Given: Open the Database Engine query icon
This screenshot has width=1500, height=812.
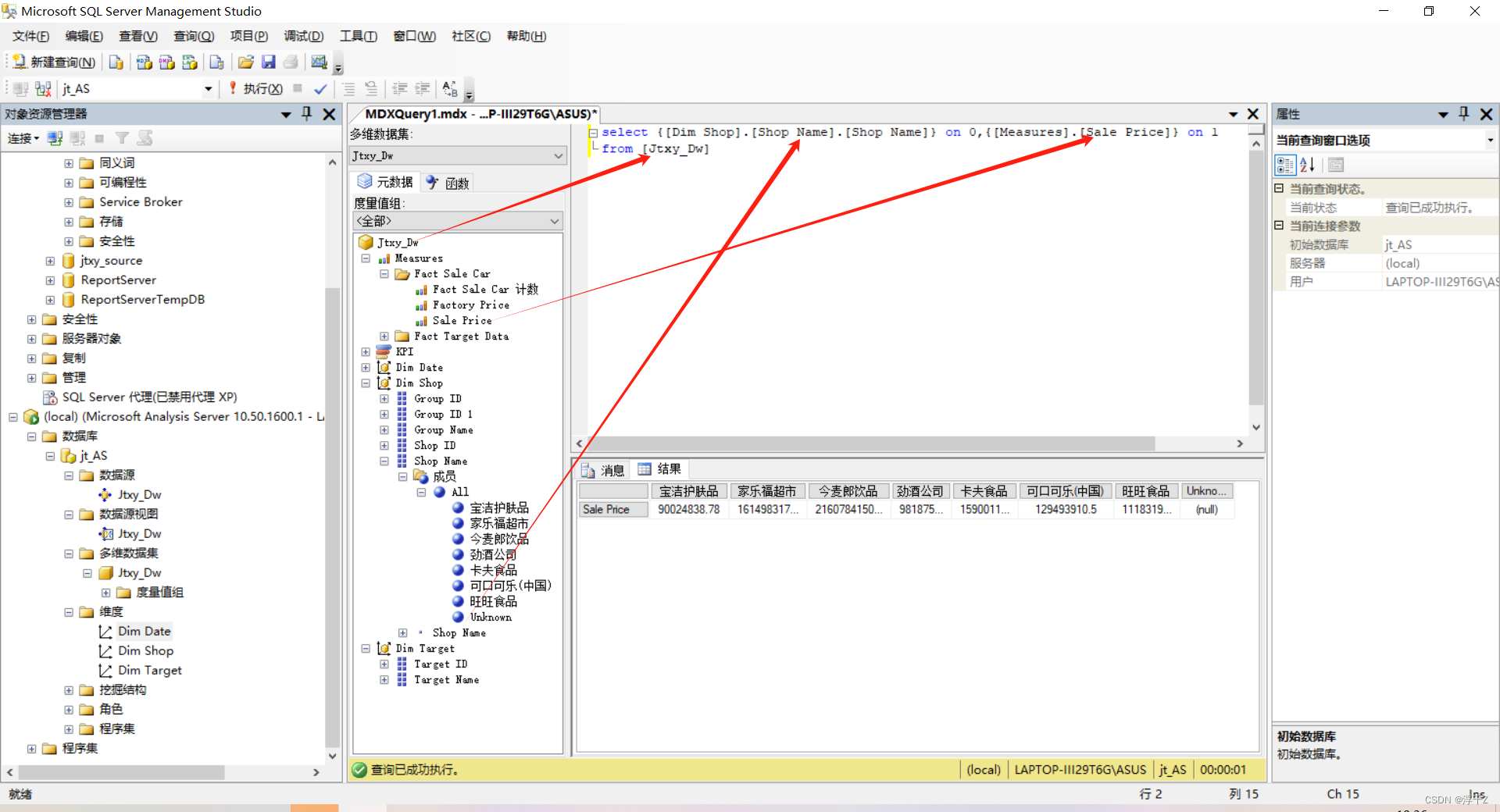Looking at the screenshot, I should [116, 62].
